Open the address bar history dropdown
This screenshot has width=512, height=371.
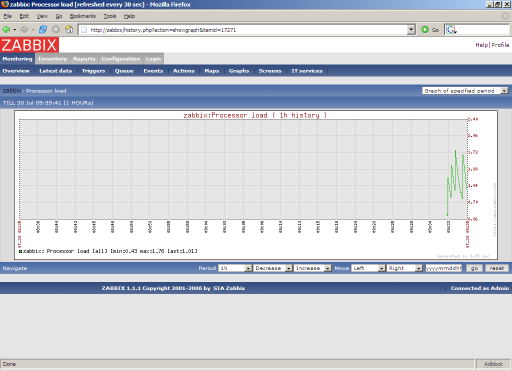411,30
